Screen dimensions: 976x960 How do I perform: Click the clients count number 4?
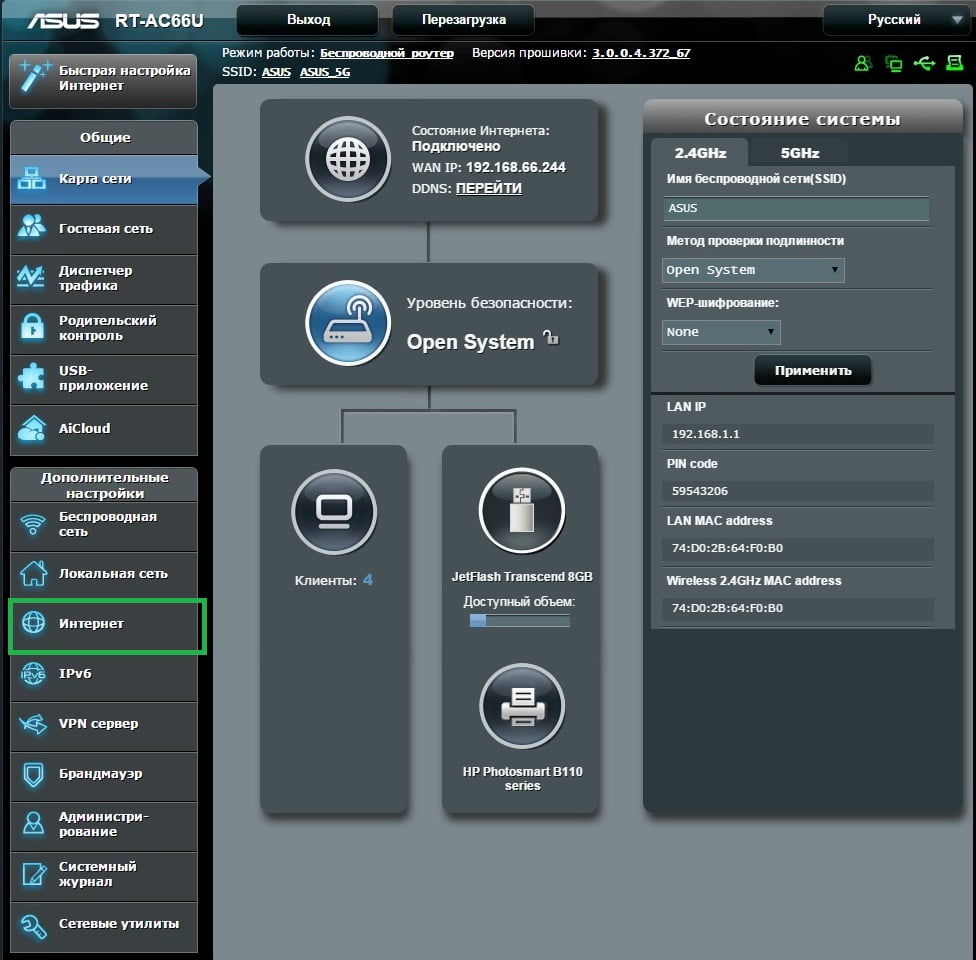[x=368, y=580]
